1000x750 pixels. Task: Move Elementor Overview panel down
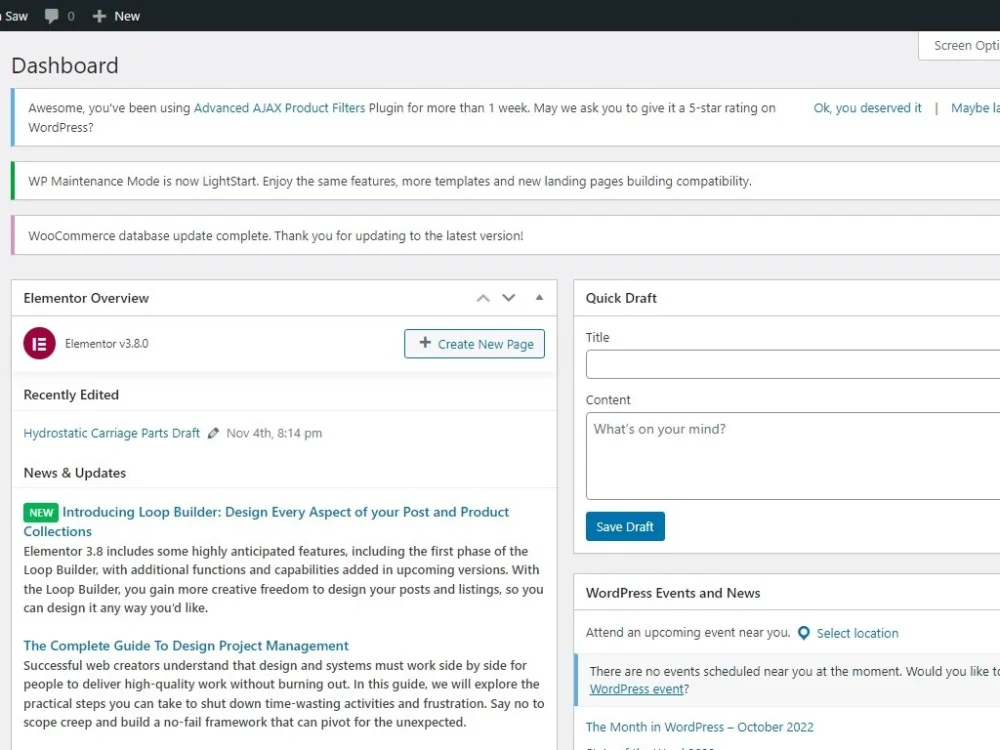[x=508, y=298]
